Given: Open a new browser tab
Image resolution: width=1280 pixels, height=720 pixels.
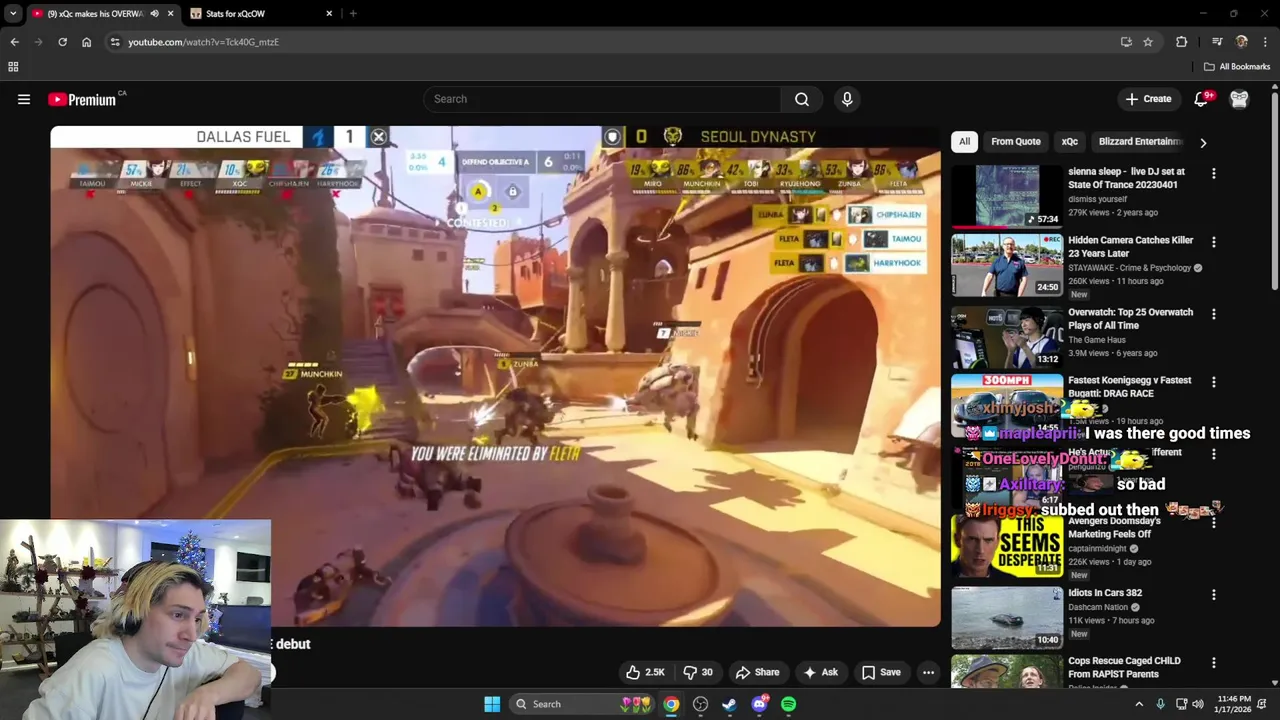Looking at the screenshot, I should tap(353, 14).
